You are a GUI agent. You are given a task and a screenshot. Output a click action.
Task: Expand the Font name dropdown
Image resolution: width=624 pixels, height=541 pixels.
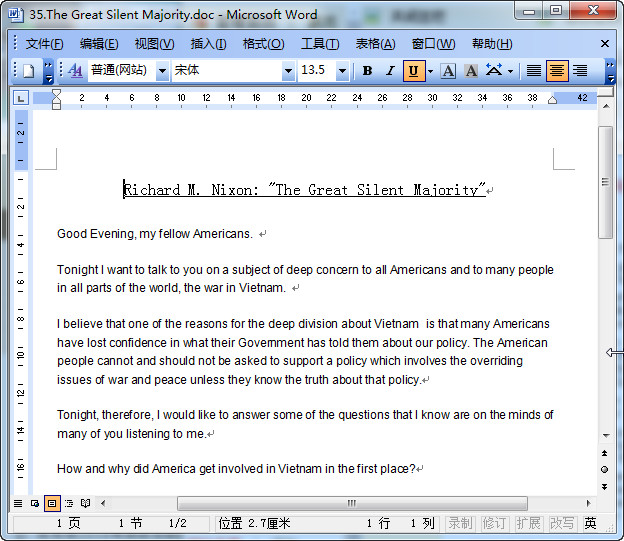pyautogui.click(x=288, y=71)
